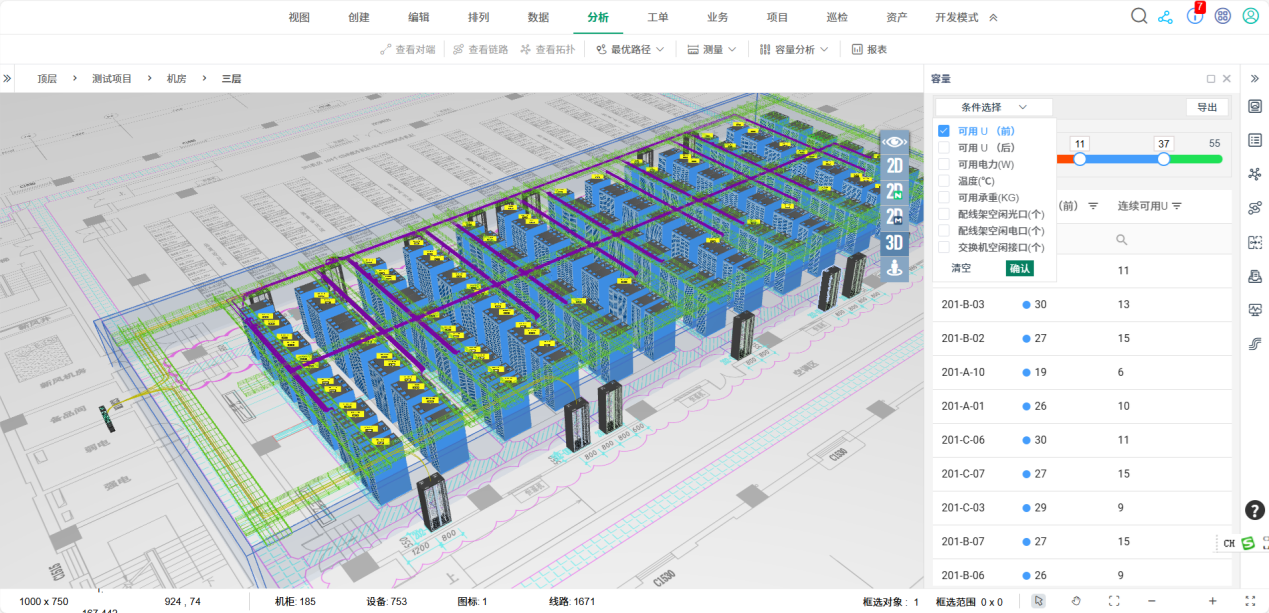Uncheck the 可用 U (前) checkbox
Viewport: 1269px width, 613px height.
(944, 131)
